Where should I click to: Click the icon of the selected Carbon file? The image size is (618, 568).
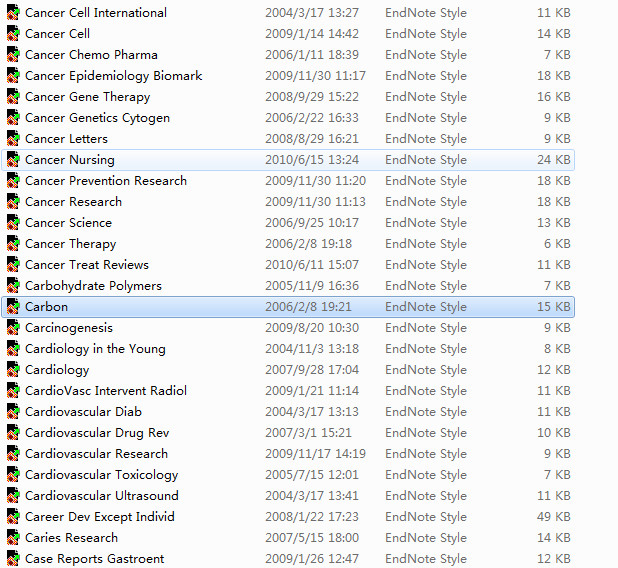pos(13,307)
